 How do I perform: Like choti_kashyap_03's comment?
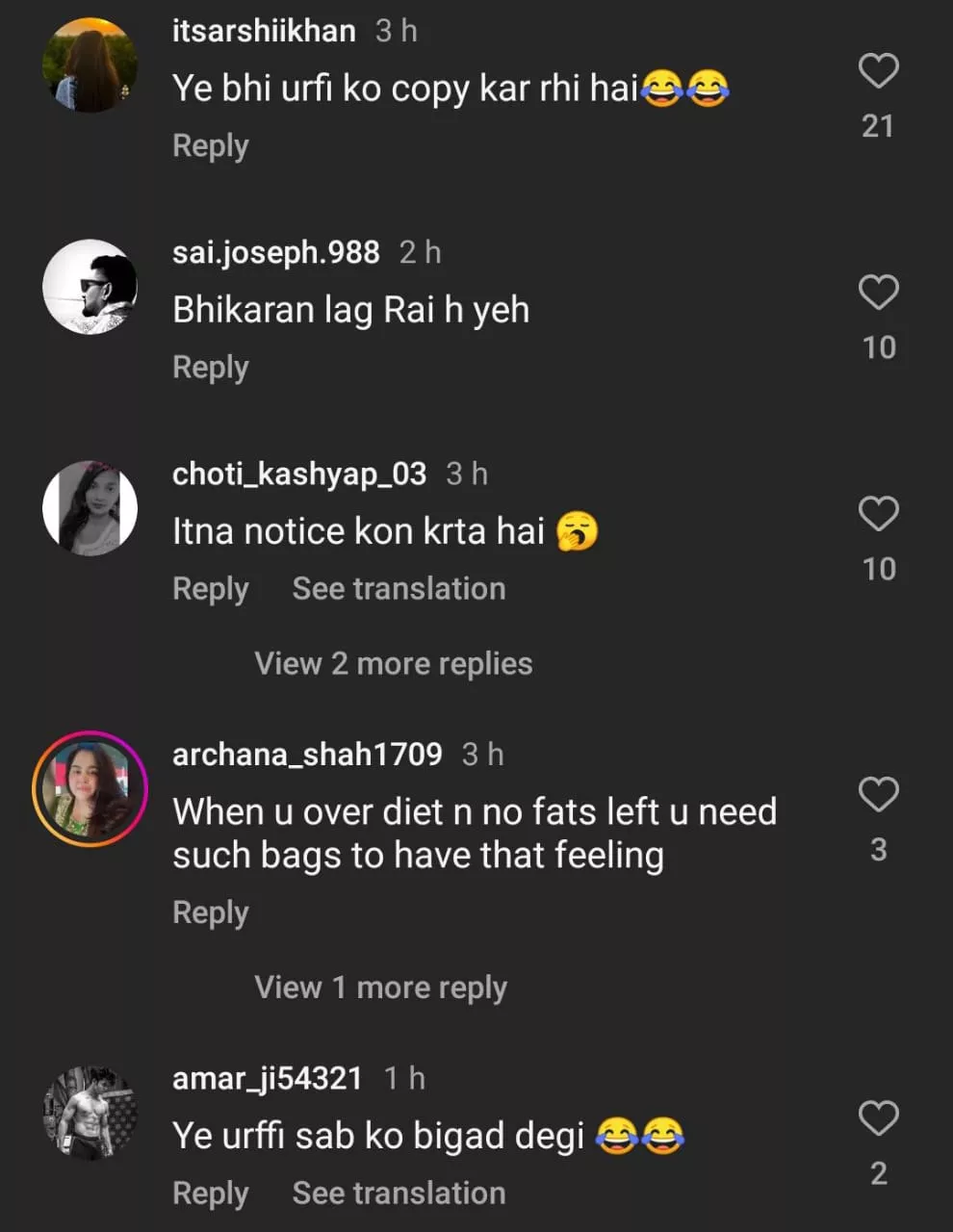point(878,514)
